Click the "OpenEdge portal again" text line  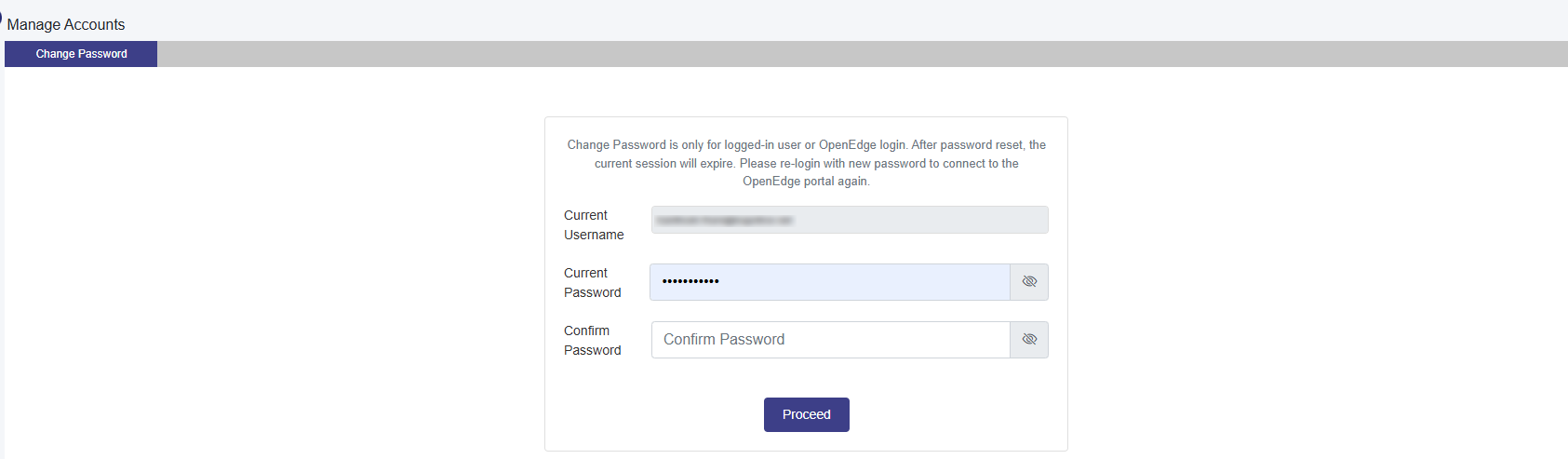806,182
